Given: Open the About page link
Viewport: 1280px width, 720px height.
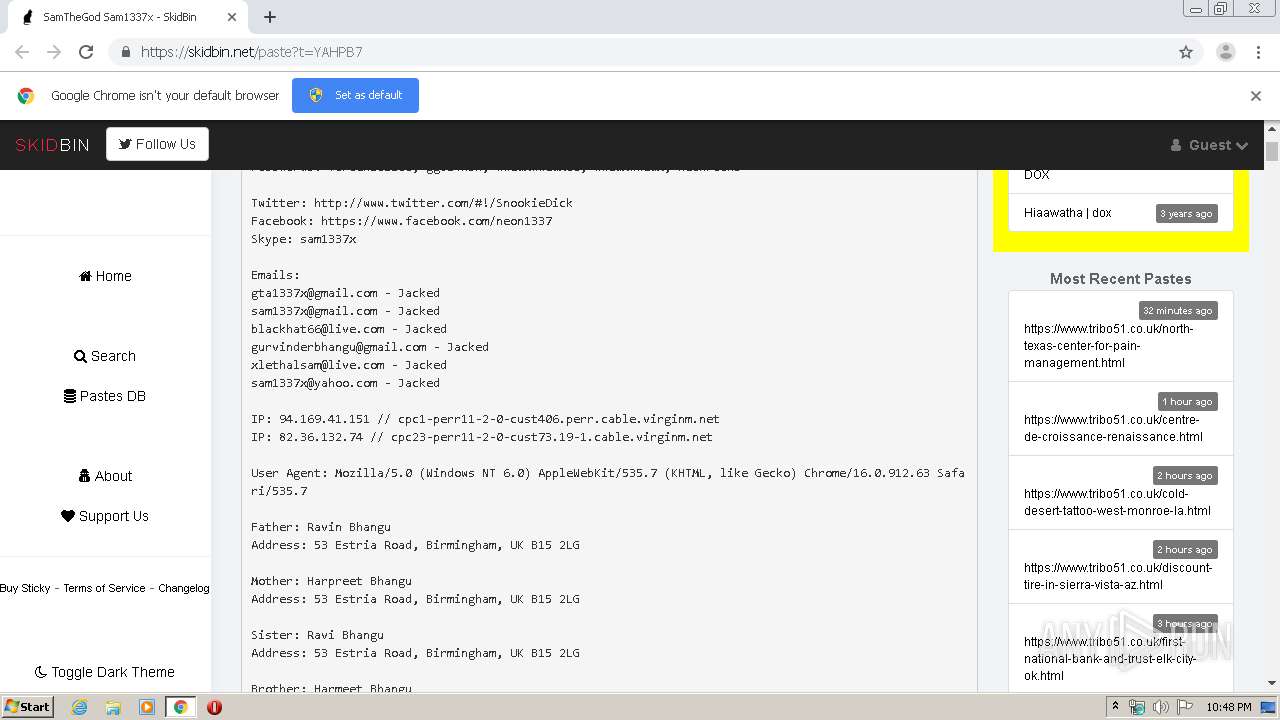Looking at the screenshot, I should pos(105,476).
